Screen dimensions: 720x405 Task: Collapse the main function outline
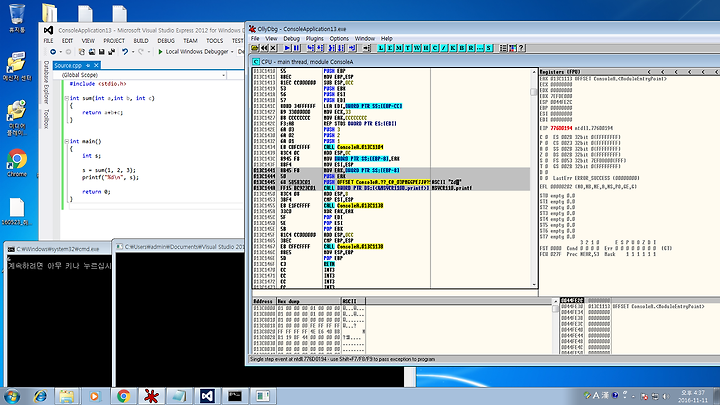point(67,141)
